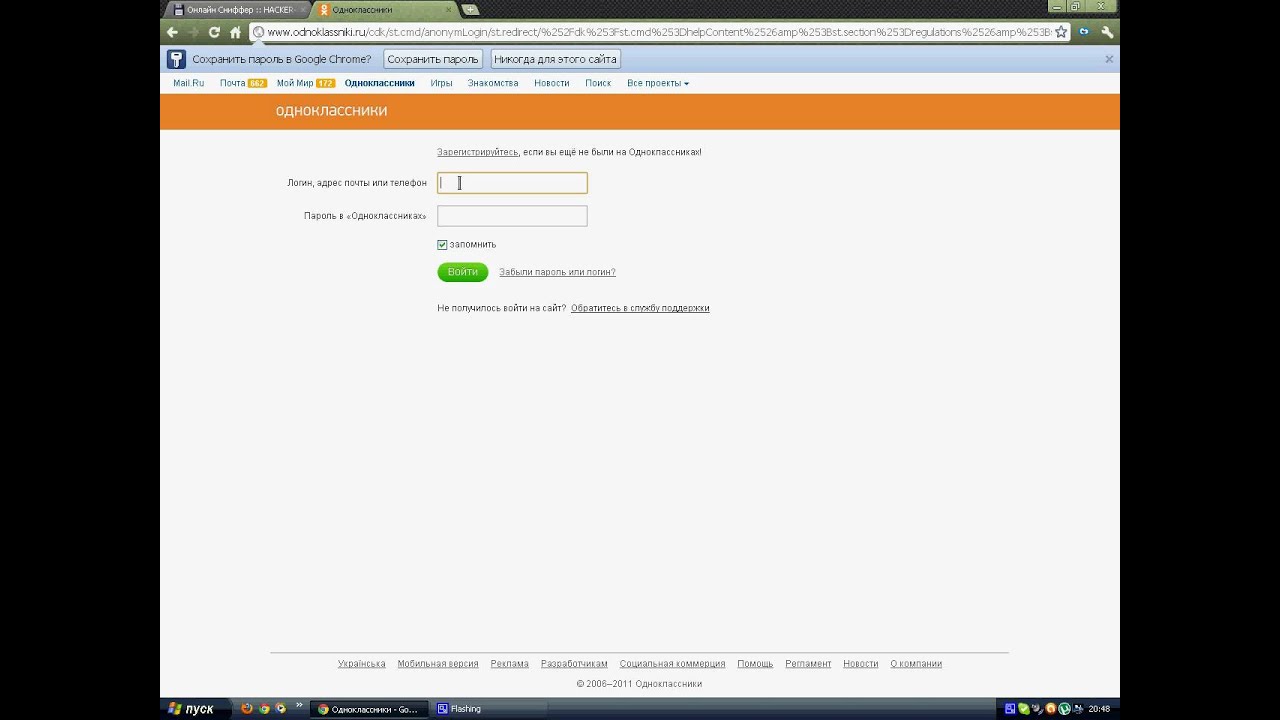1280x720 pixels.
Task: Close the Одноклассники tab
Action: (450, 10)
